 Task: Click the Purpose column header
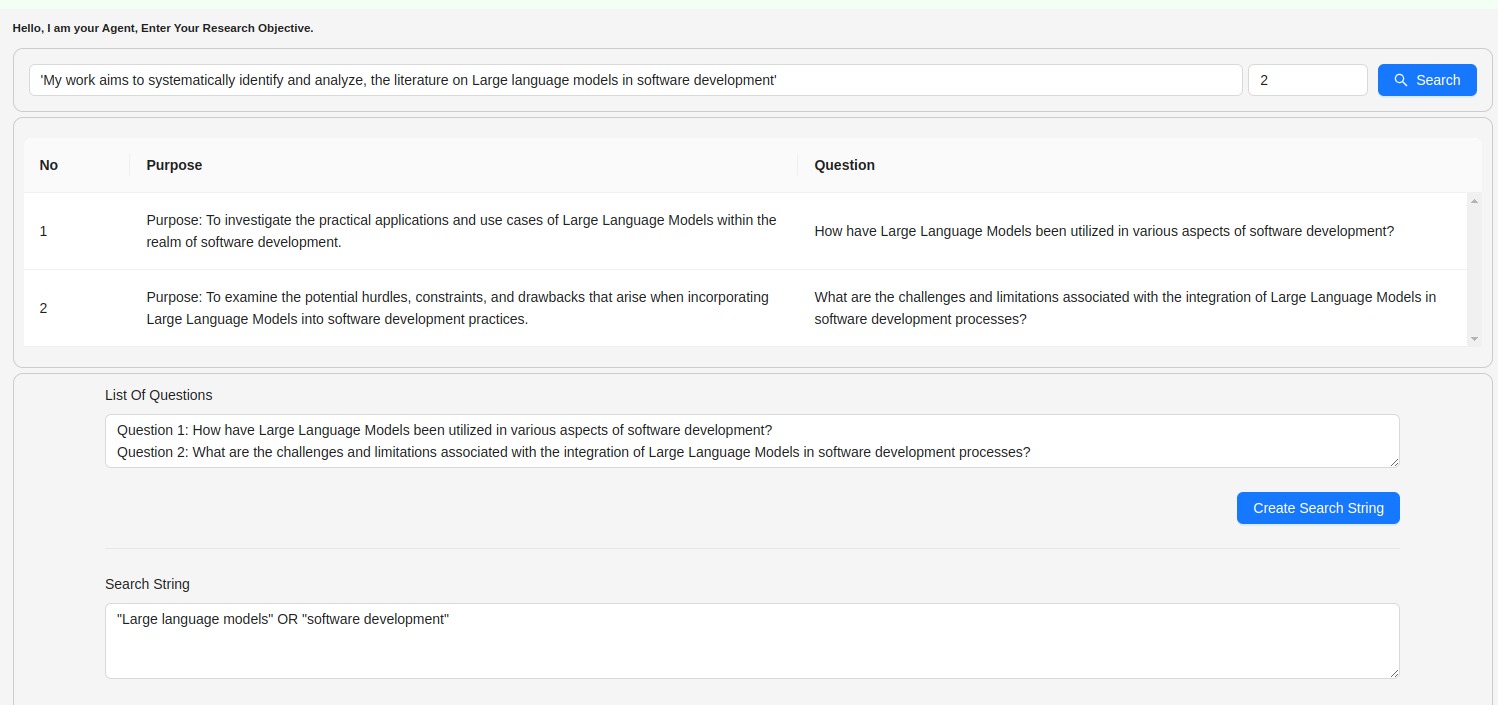click(x=174, y=165)
